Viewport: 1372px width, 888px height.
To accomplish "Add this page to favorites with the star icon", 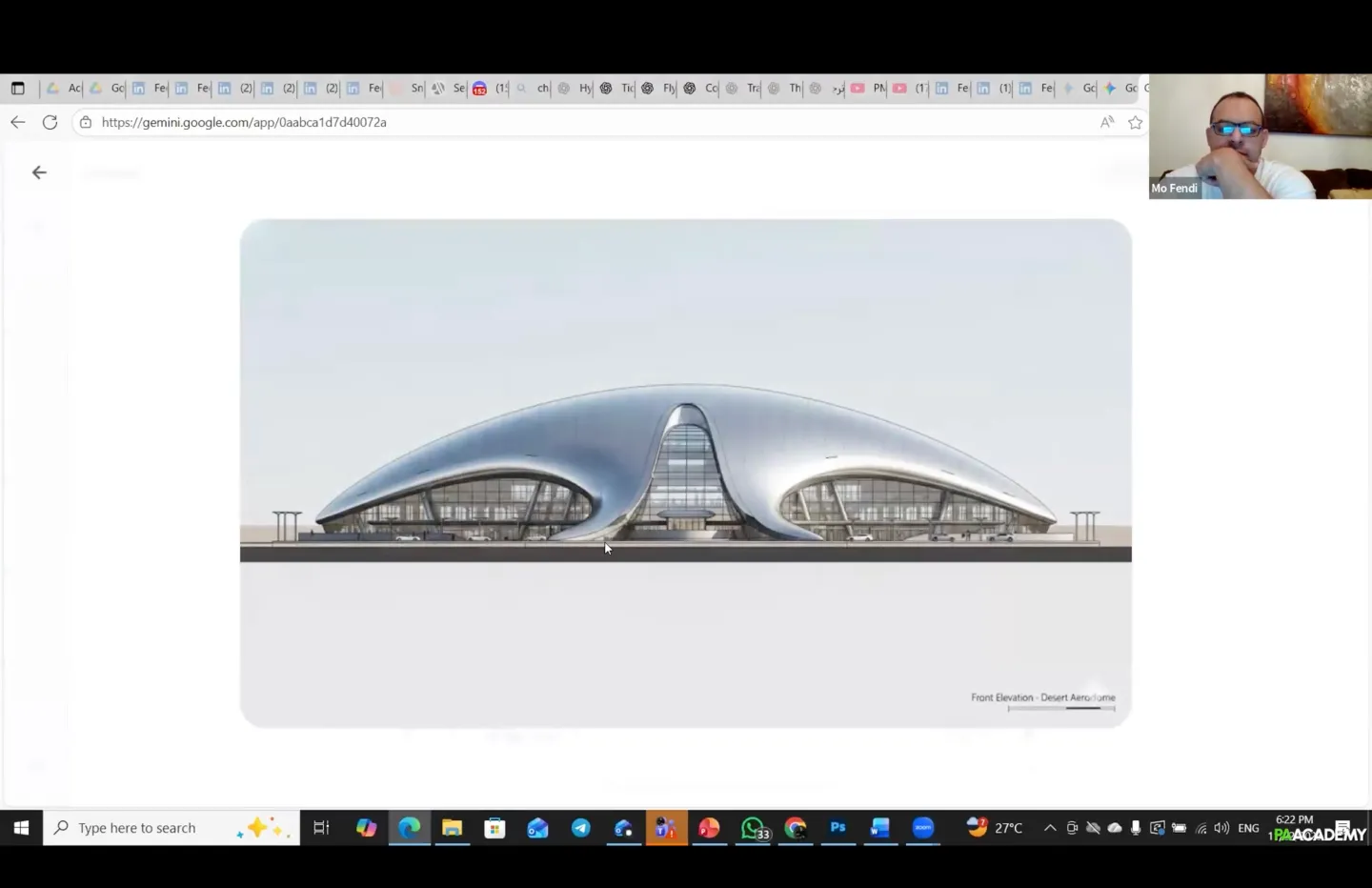I will (1135, 122).
